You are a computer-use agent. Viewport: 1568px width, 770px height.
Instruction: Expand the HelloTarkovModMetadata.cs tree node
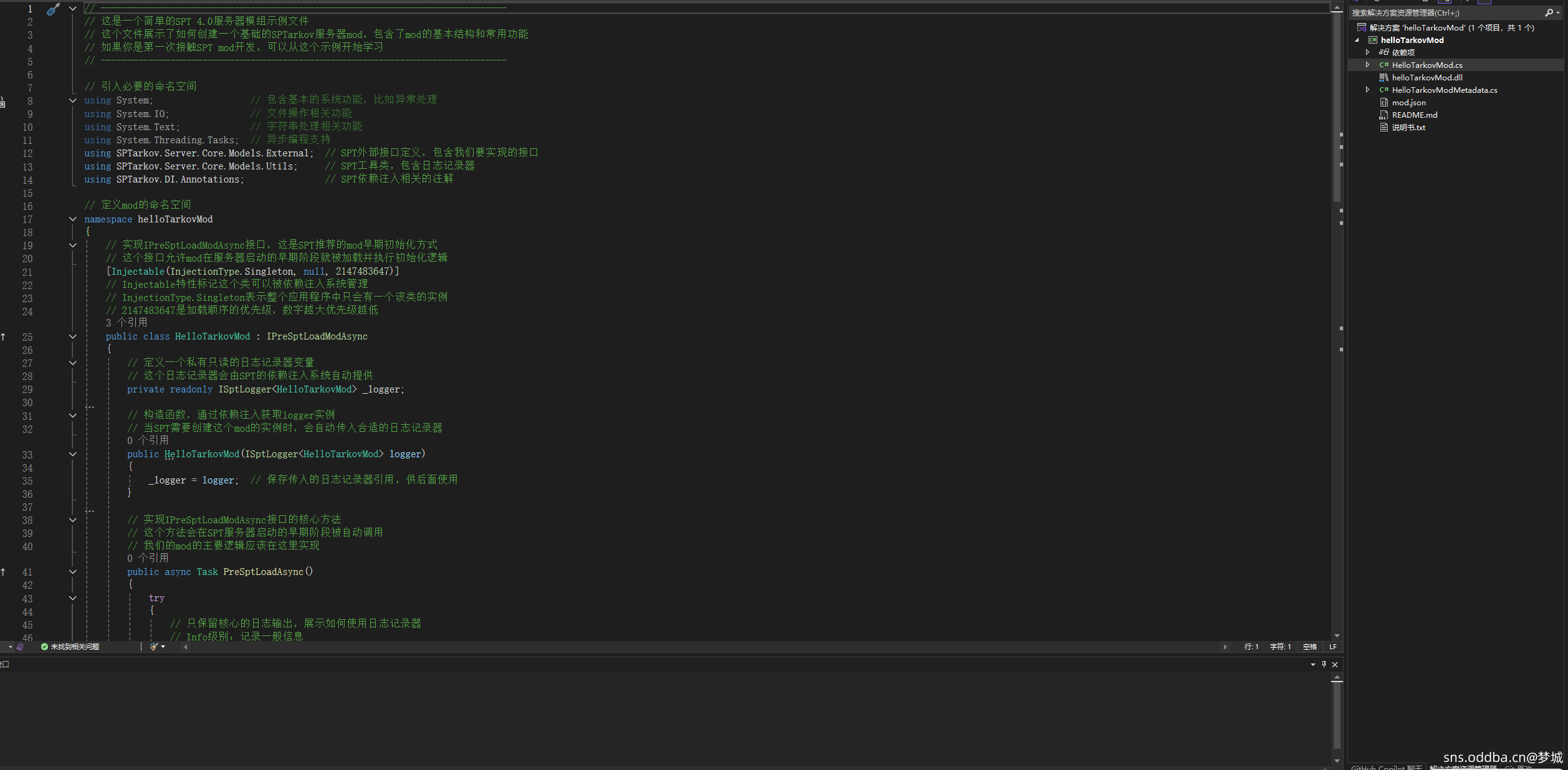(1367, 90)
